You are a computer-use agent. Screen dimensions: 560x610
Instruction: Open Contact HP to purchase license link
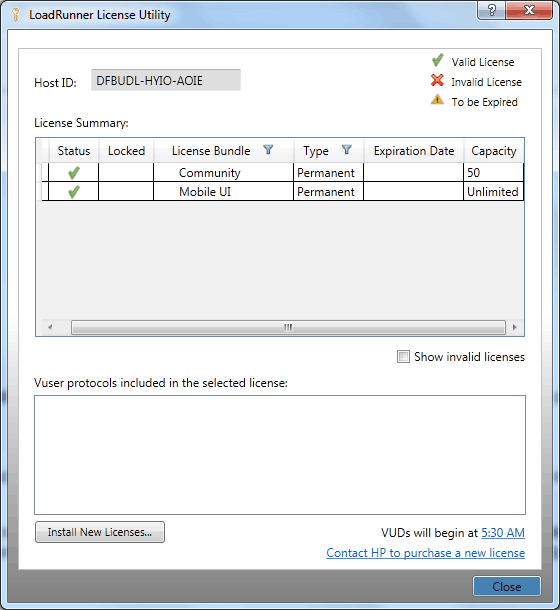[425, 553]
